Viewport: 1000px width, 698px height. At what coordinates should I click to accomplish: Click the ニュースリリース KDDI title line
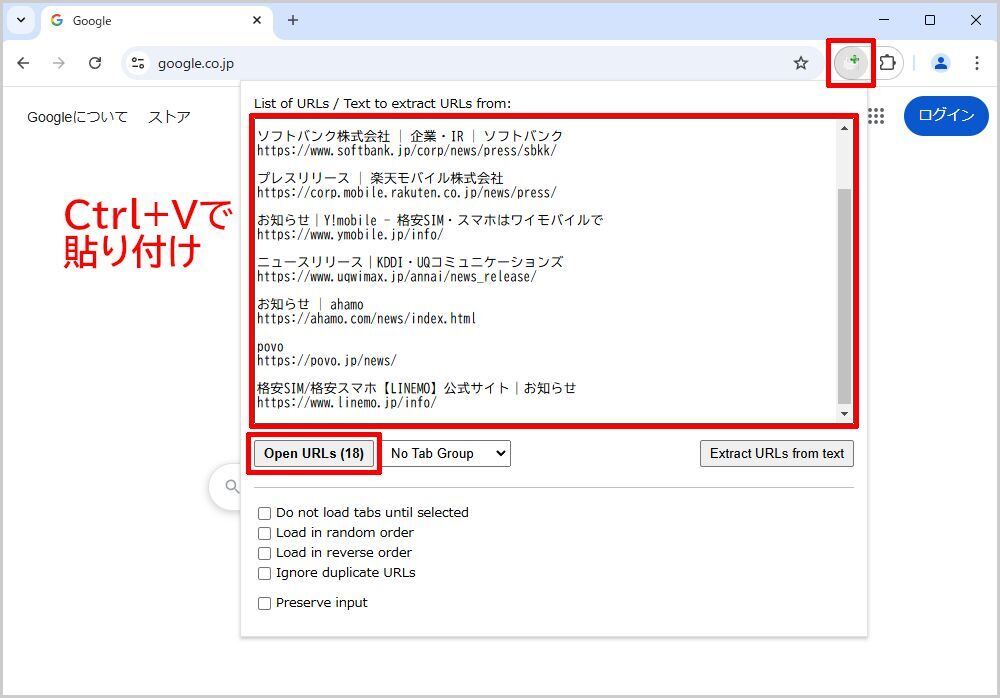pyautogui.click(x=410, y=262)
